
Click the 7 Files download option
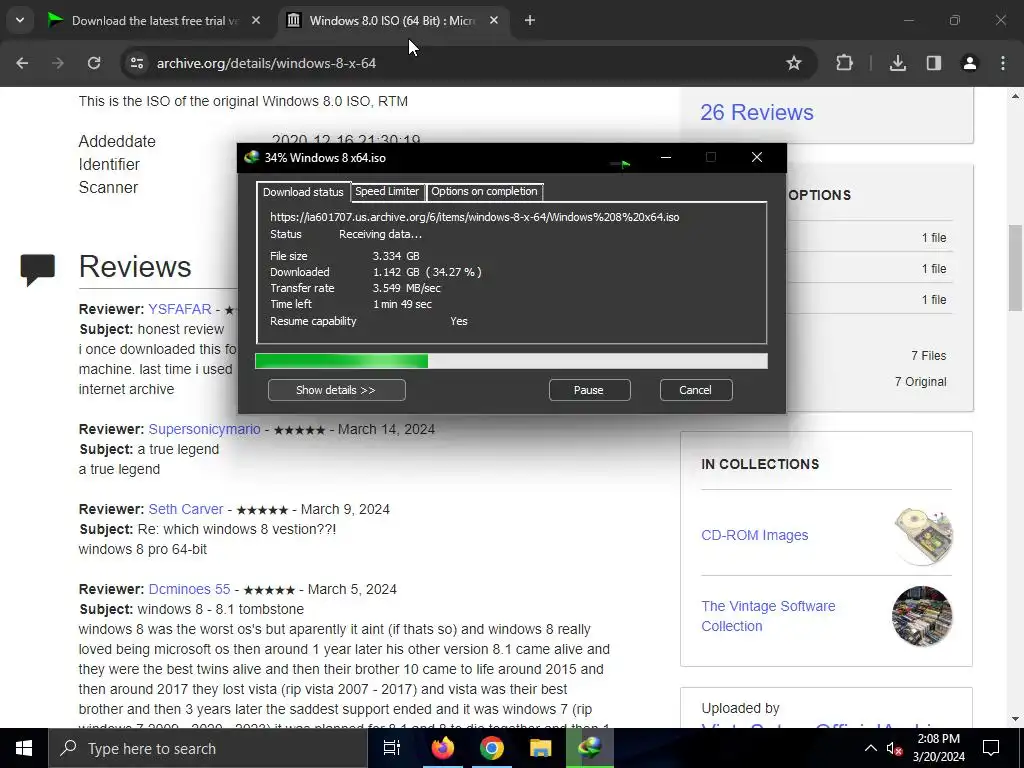tap(928, 356)
